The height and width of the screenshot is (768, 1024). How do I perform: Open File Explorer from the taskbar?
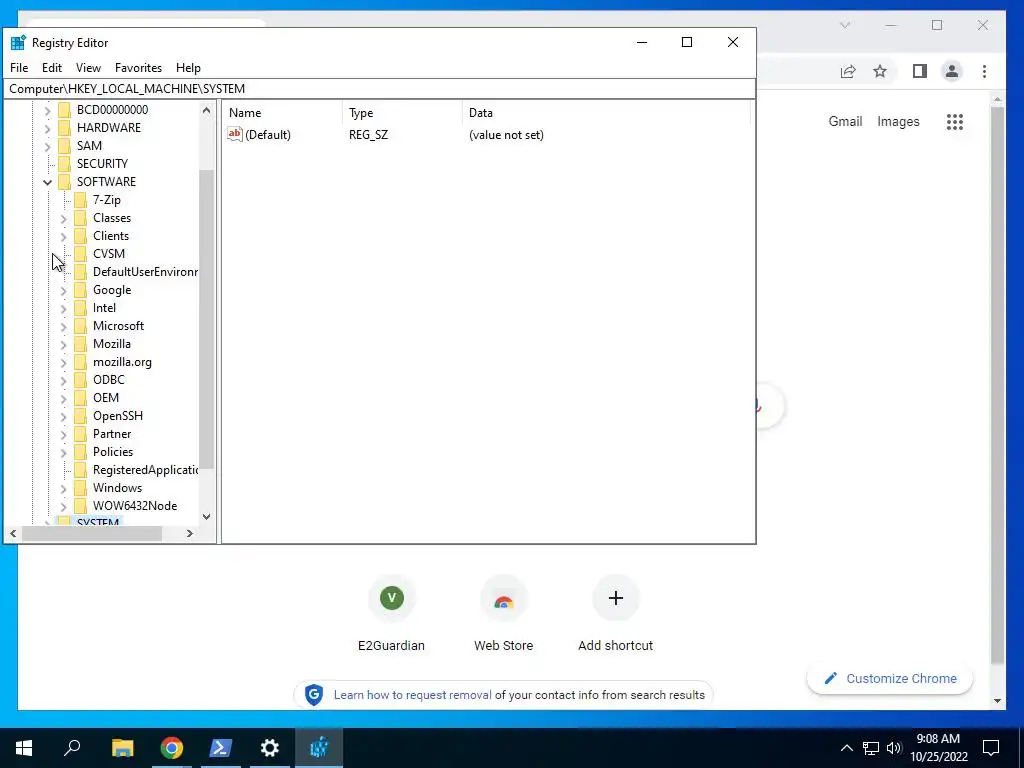point(122,748)
